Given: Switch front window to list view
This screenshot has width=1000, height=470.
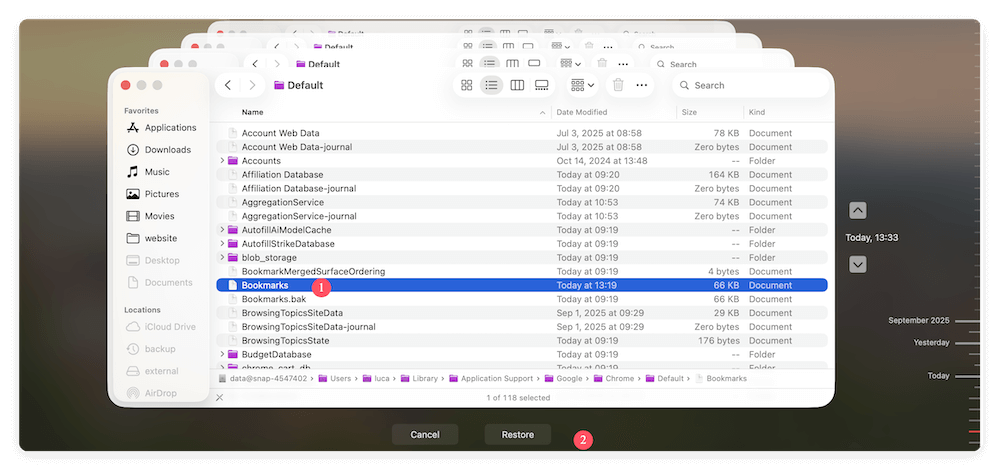Looking at the screenshot, I should (491, 85).
